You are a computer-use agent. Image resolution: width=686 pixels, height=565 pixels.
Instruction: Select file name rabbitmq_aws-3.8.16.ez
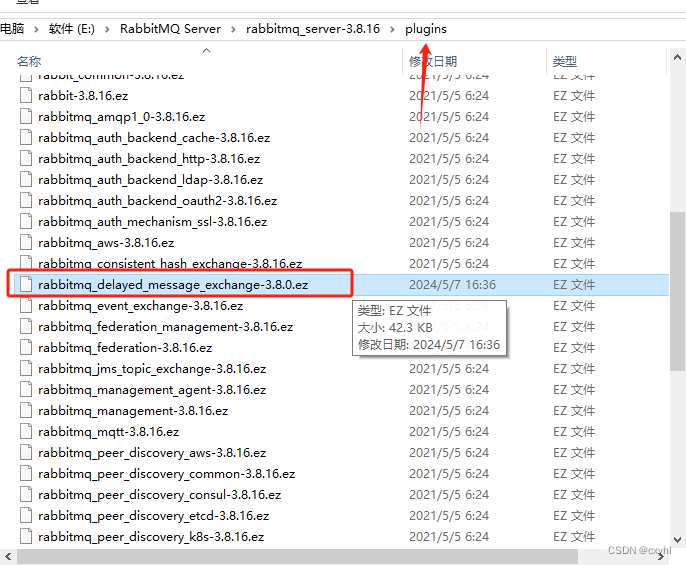[x=106, y=242]
